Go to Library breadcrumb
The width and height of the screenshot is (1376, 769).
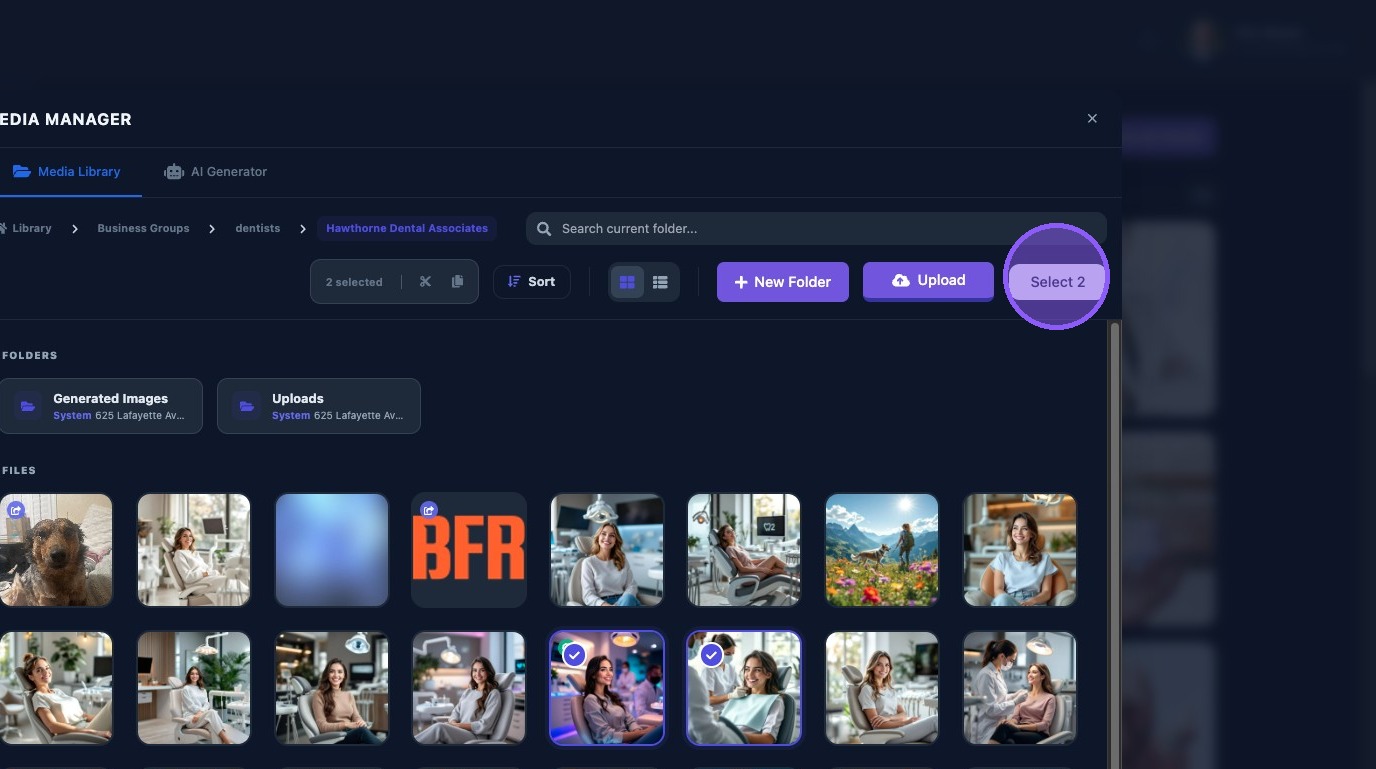[26, 228]
